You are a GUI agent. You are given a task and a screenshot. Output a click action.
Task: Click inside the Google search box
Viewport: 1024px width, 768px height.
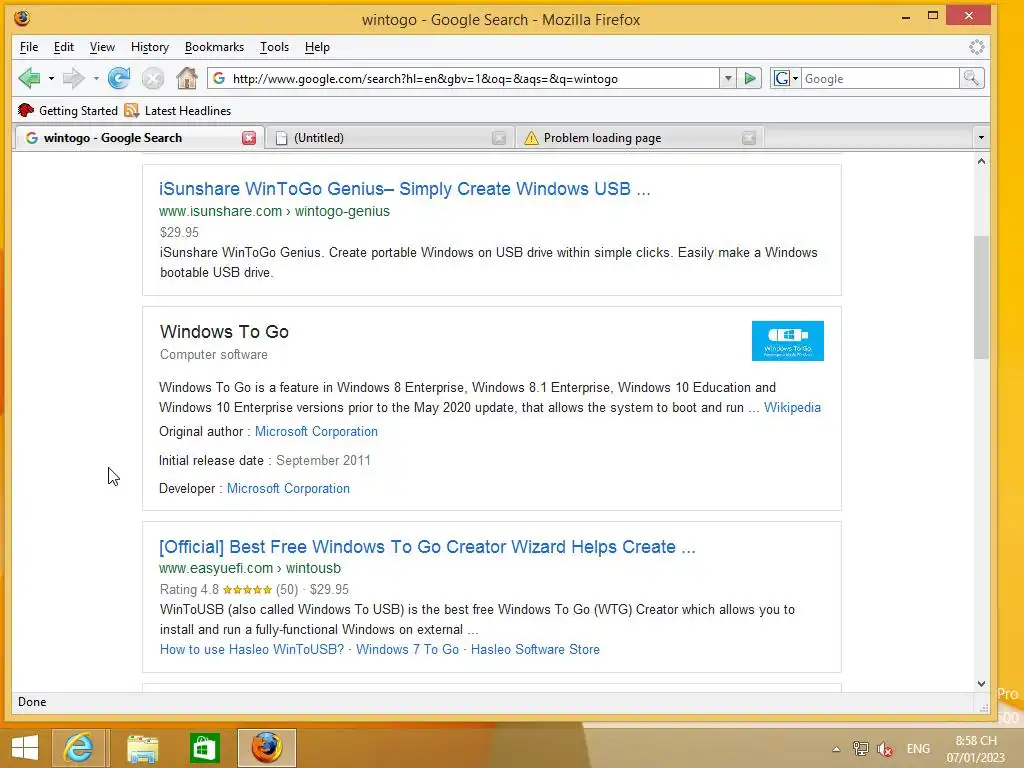point(880,78)
